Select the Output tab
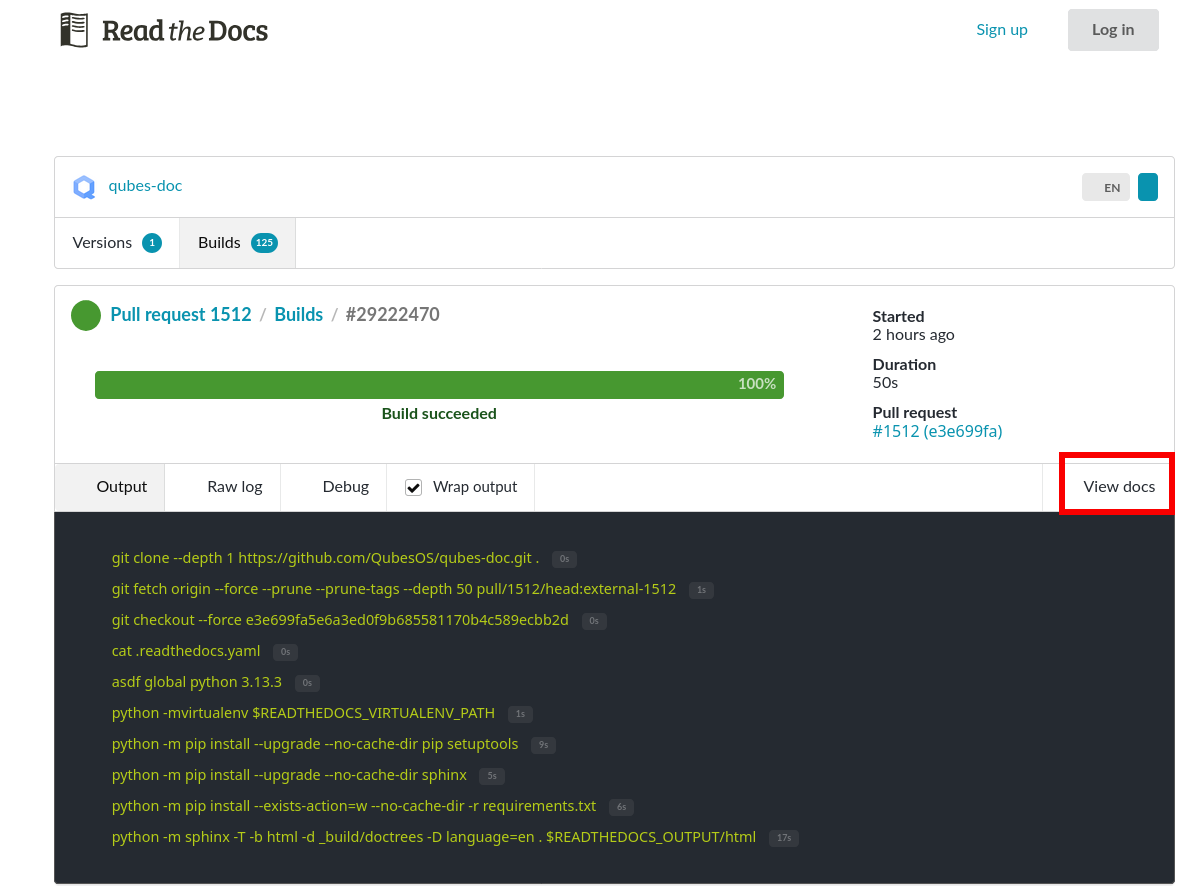The image size is (1191, 886). (121, 487)
